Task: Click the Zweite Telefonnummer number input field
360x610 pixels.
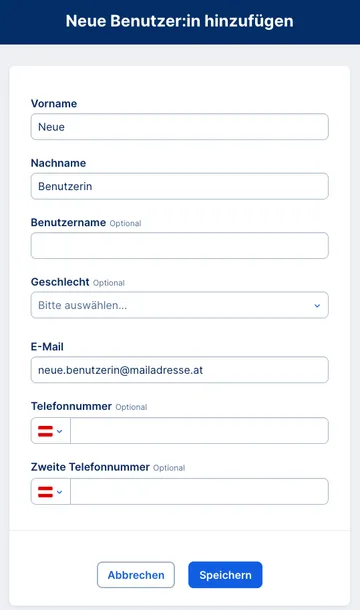Action: click(x=199, y=491)
